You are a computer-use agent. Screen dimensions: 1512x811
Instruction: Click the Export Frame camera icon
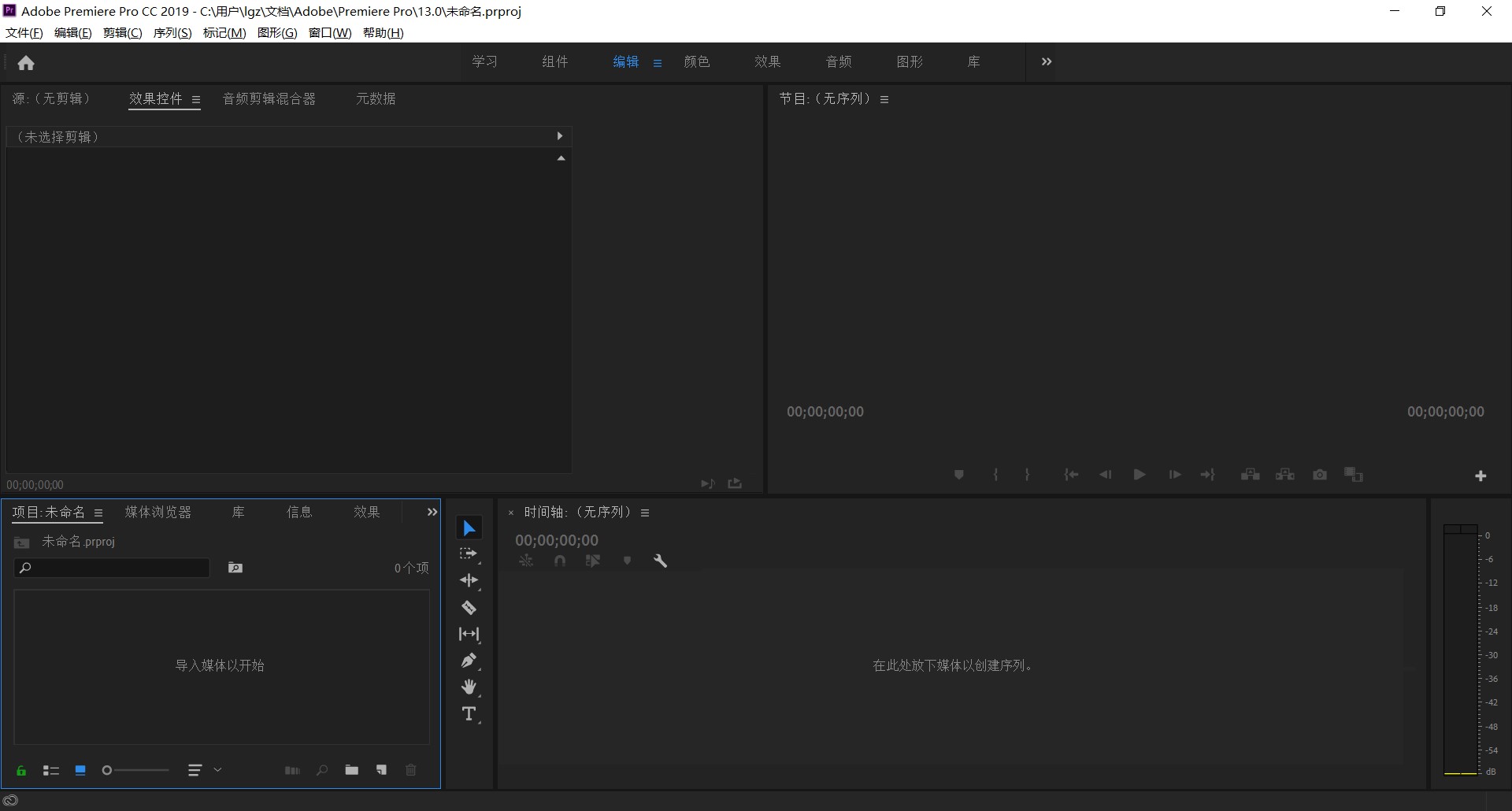(1320, 475)
